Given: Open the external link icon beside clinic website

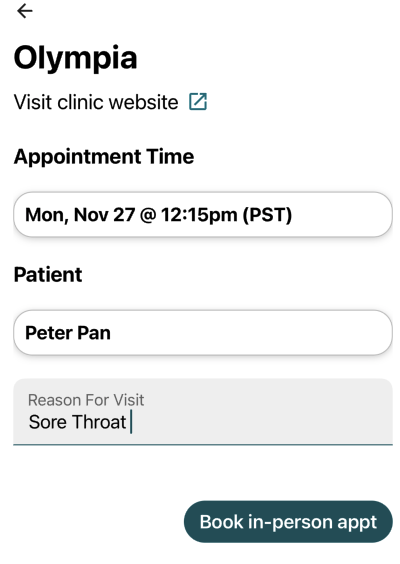Looking at the screenshot, I should click(x=198, y=101).
